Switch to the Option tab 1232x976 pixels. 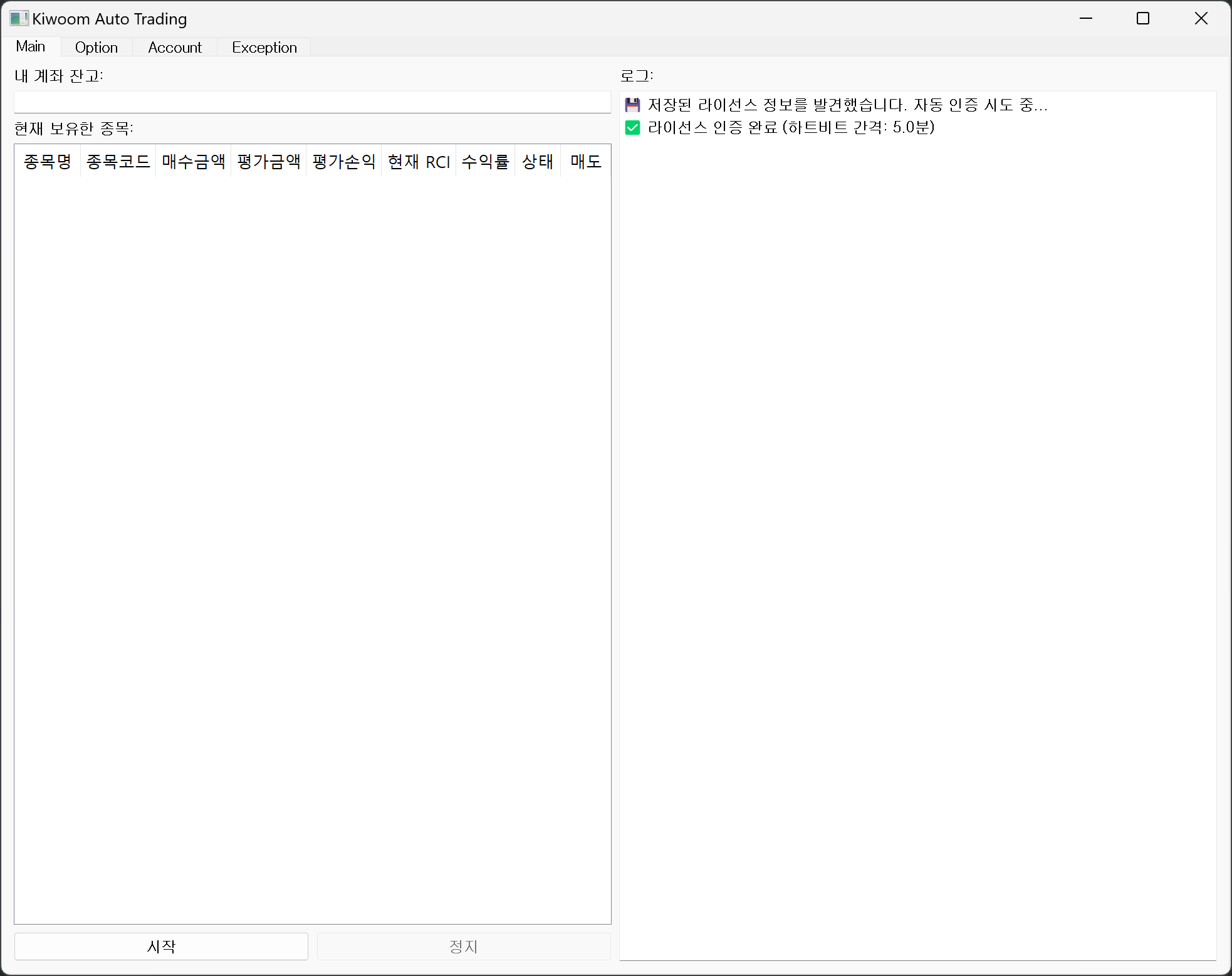(96, 48)
